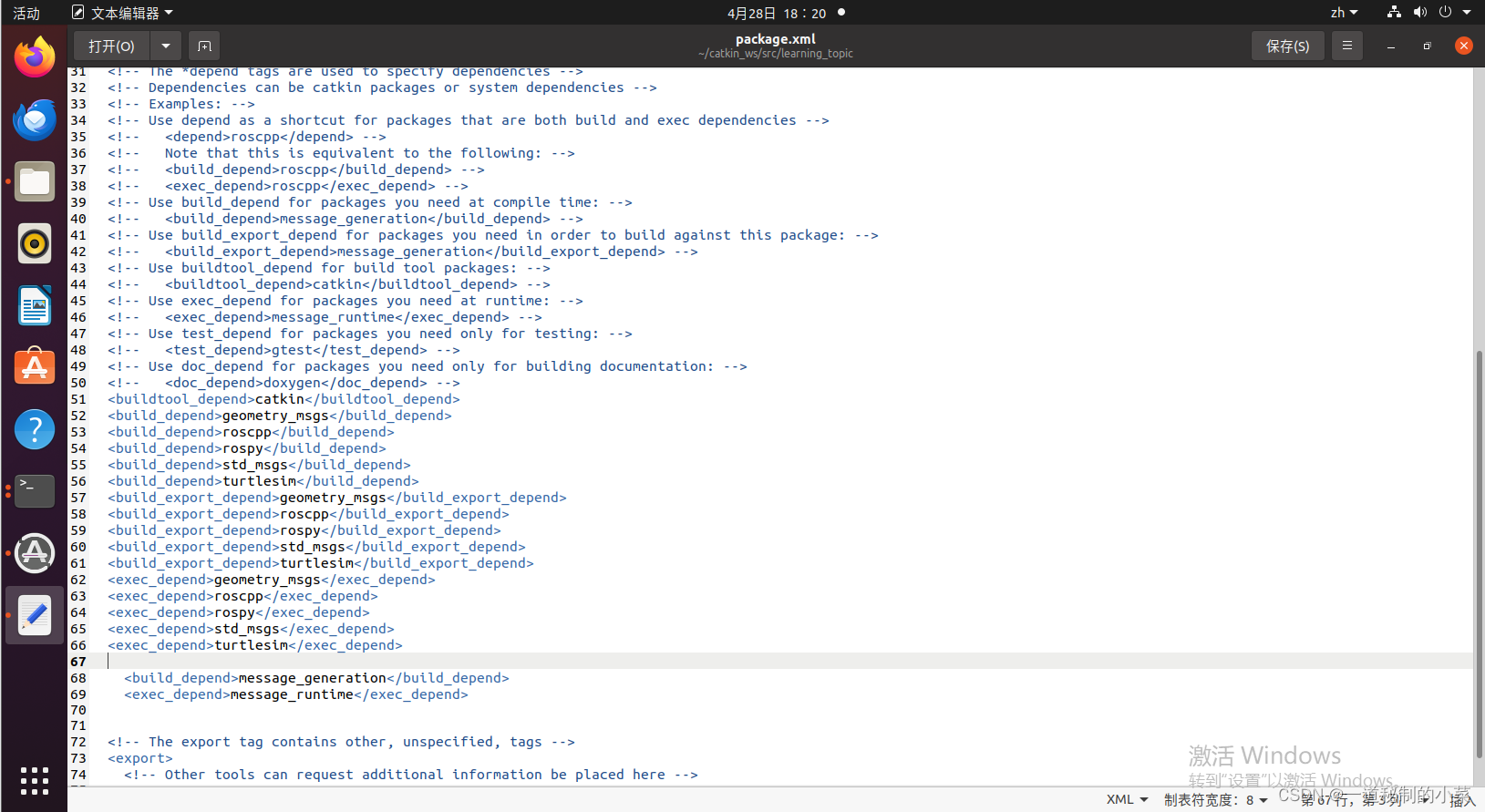This screenshot has width=1485, height=812.
Task: Show Applications grid icon
Action: tap(35, 780)
